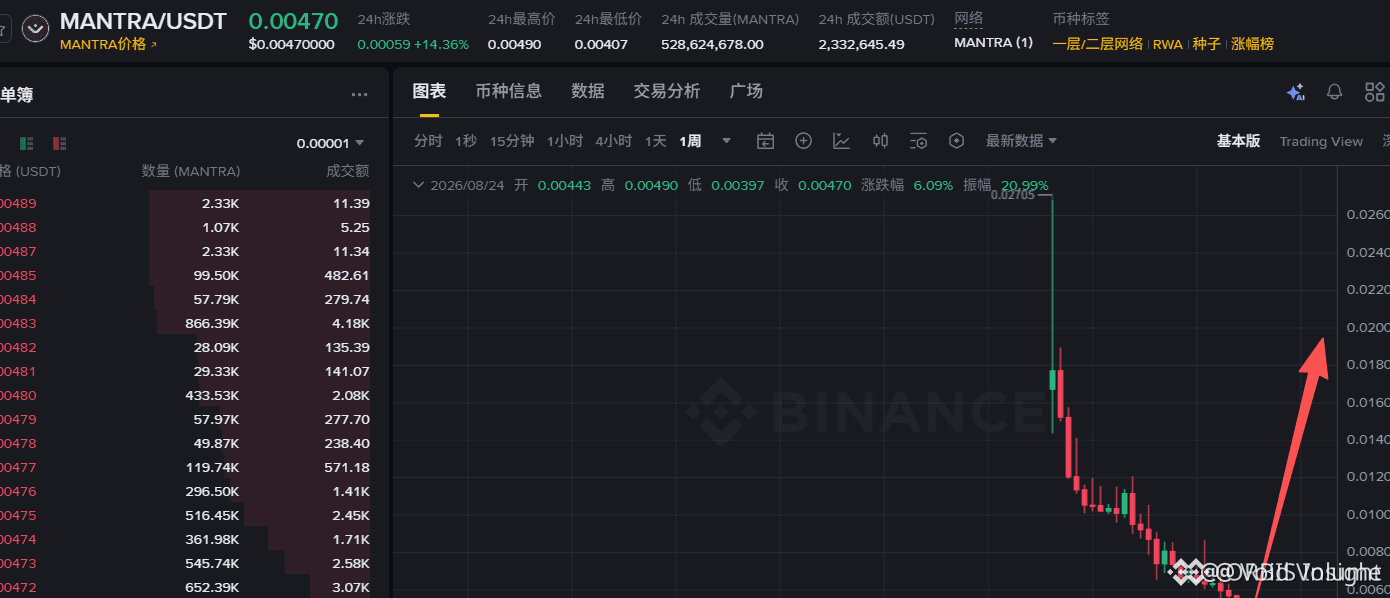Open the 最新数据 dropdown
The image size is (1390, 598).
[1021, 141]
